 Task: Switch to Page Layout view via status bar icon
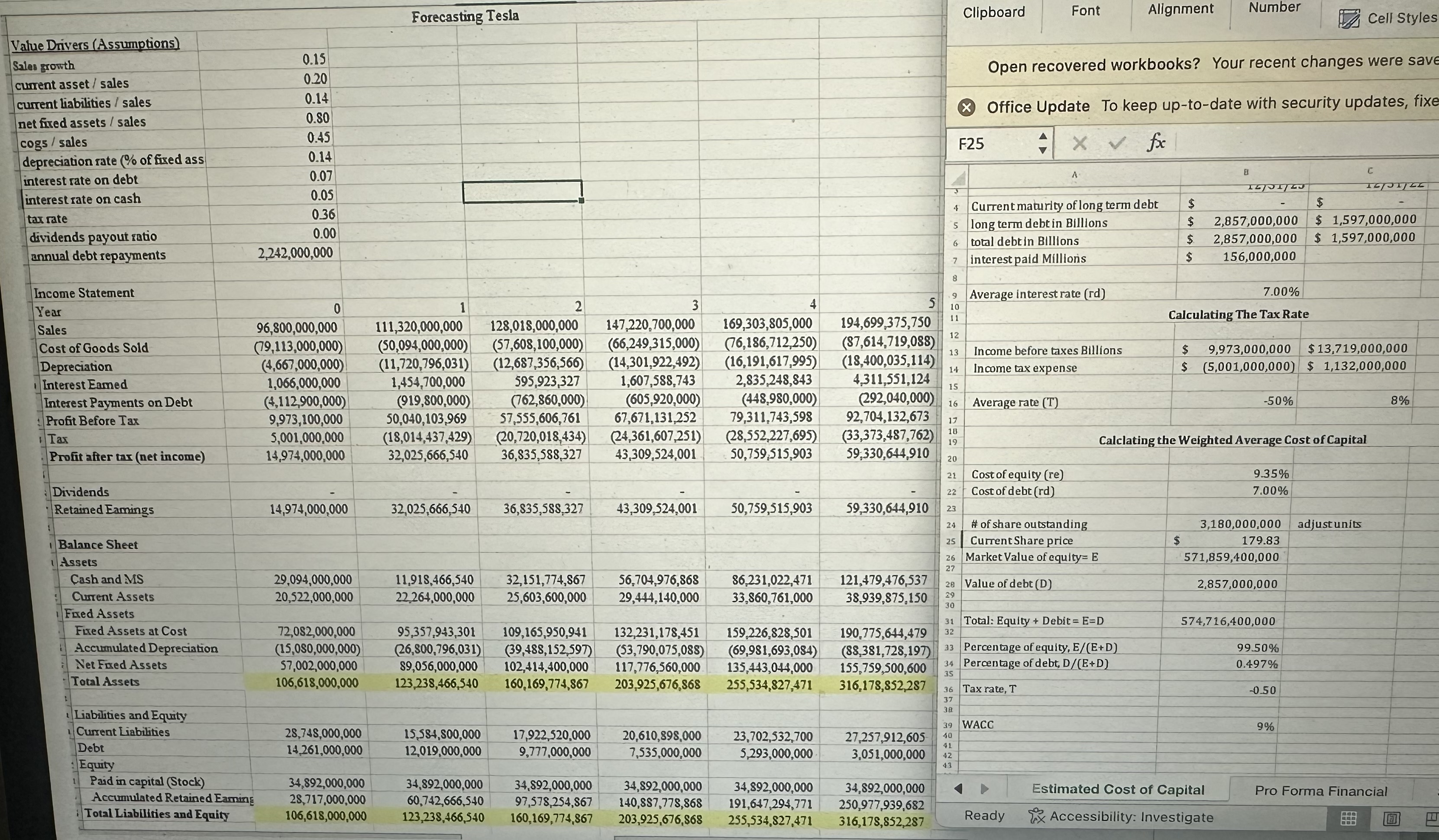coord(1391,818)
